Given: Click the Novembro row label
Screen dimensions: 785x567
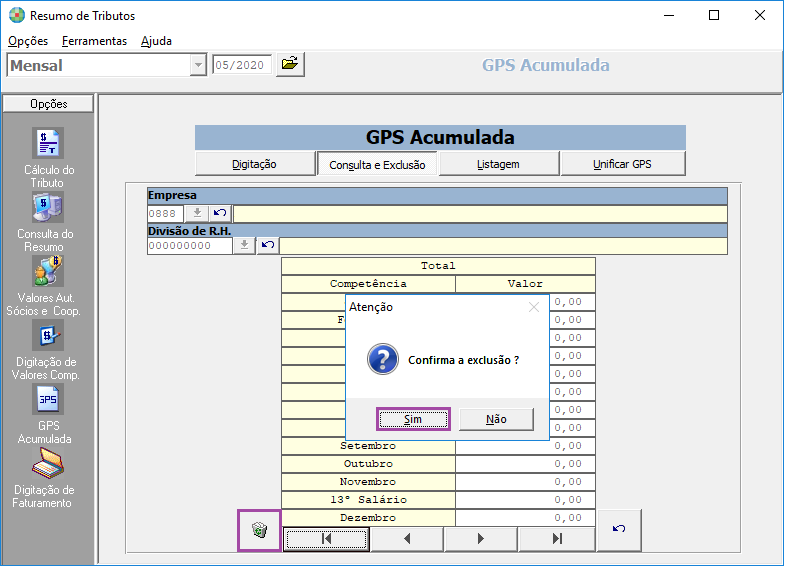Looking at the screenshot, I should (x=368, y=482).
